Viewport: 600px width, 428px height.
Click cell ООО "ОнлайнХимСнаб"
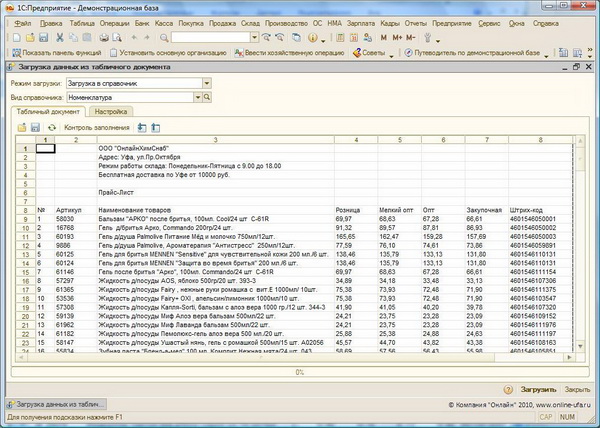[x=215, y=148]
